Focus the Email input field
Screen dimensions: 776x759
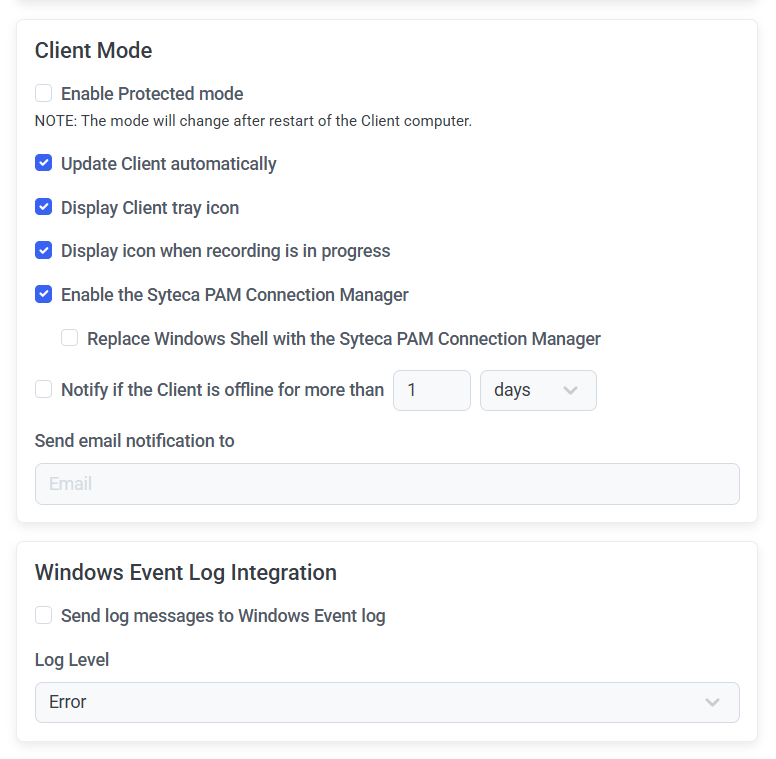[x=387, y=484]
